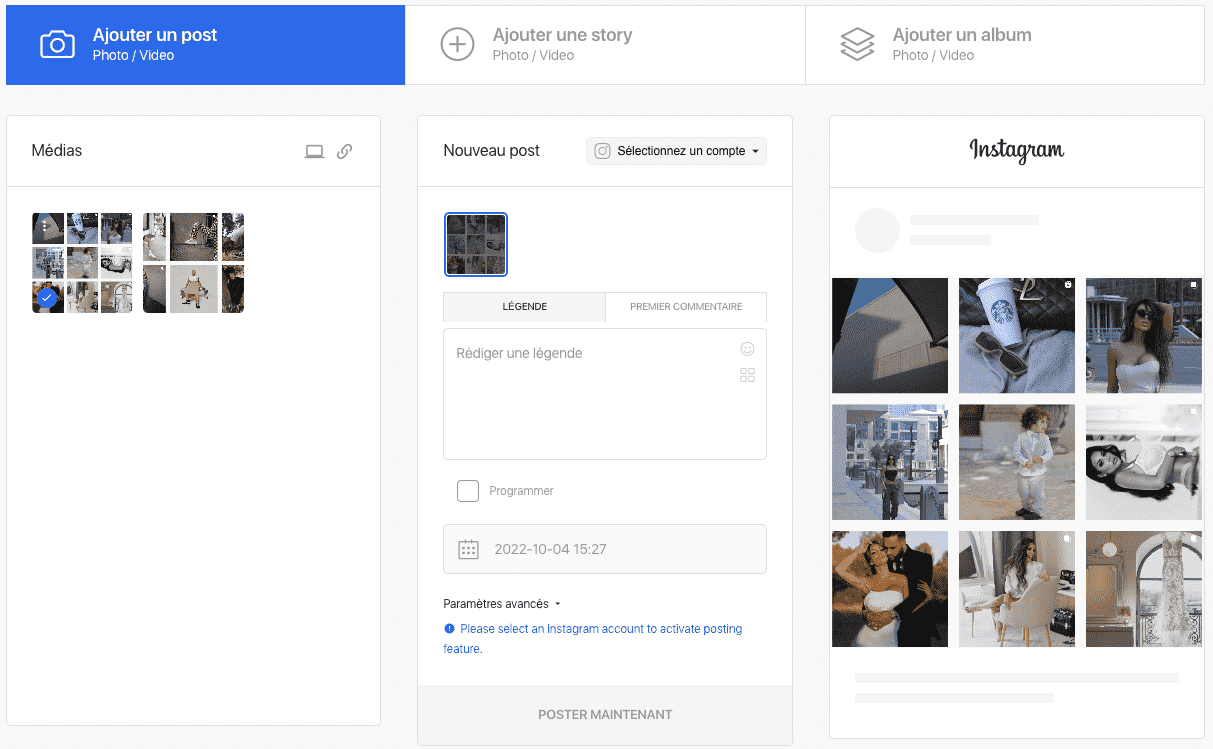Open the woman seated on chair photo
This screenshot has height=749, width=1213.
1017,589
